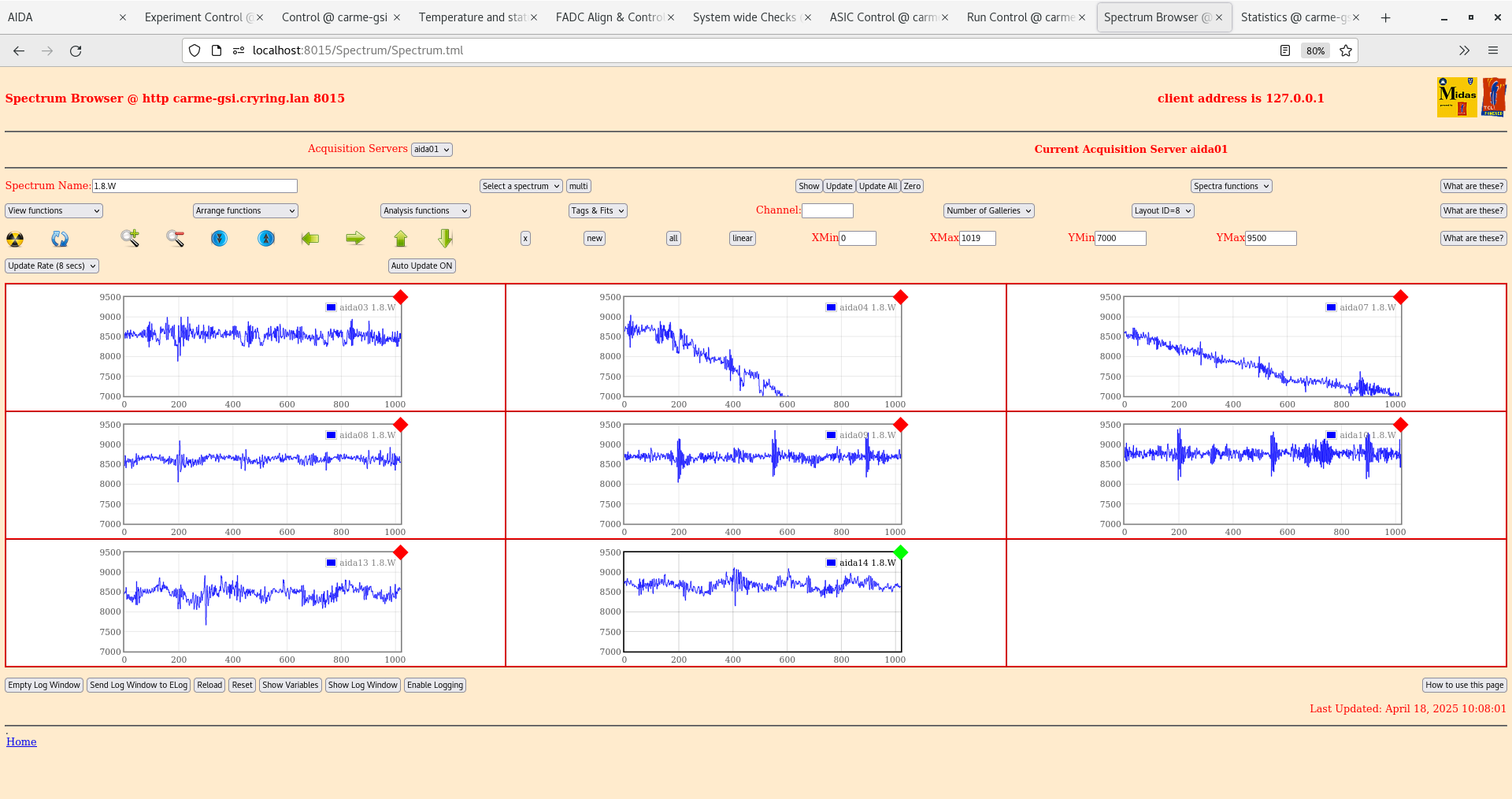Open the new tab plus button
This screenshot has height=799, width=1512.
pos(1386,17)
